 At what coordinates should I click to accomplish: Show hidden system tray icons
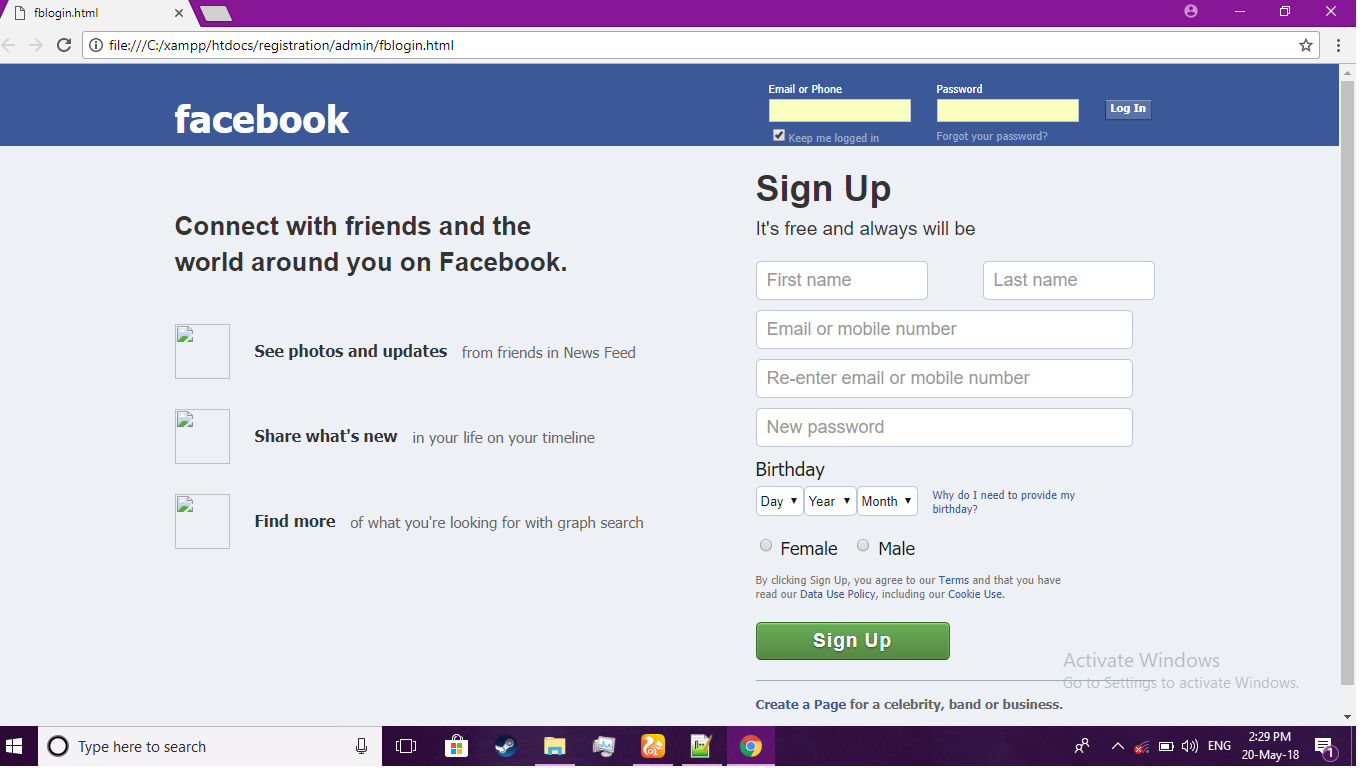coord(1117,746)
